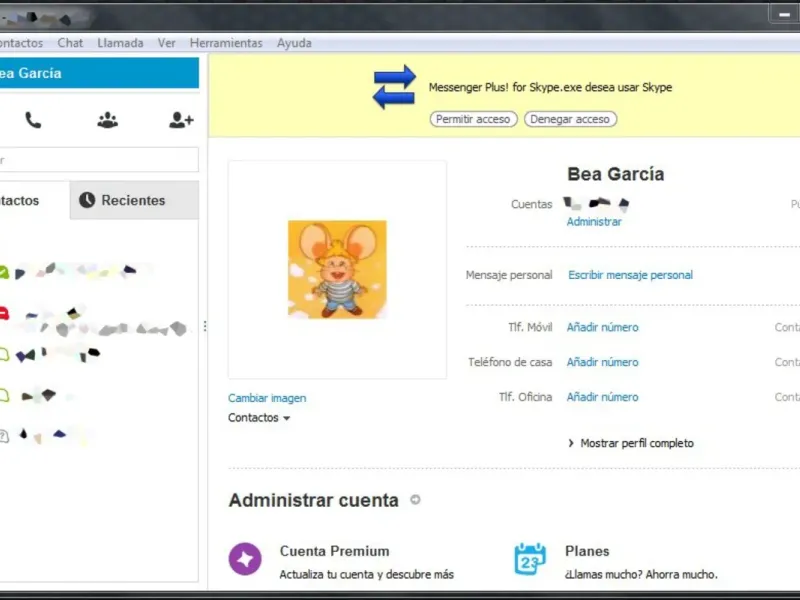Switch to the Recientes tab

coord(134,200)
